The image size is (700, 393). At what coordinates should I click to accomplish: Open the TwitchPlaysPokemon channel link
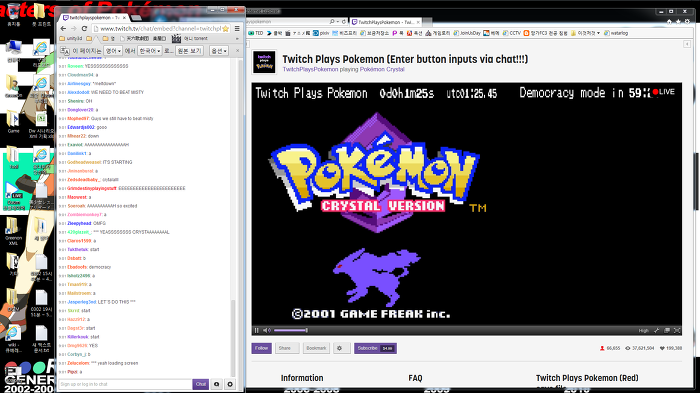(310, 70)
